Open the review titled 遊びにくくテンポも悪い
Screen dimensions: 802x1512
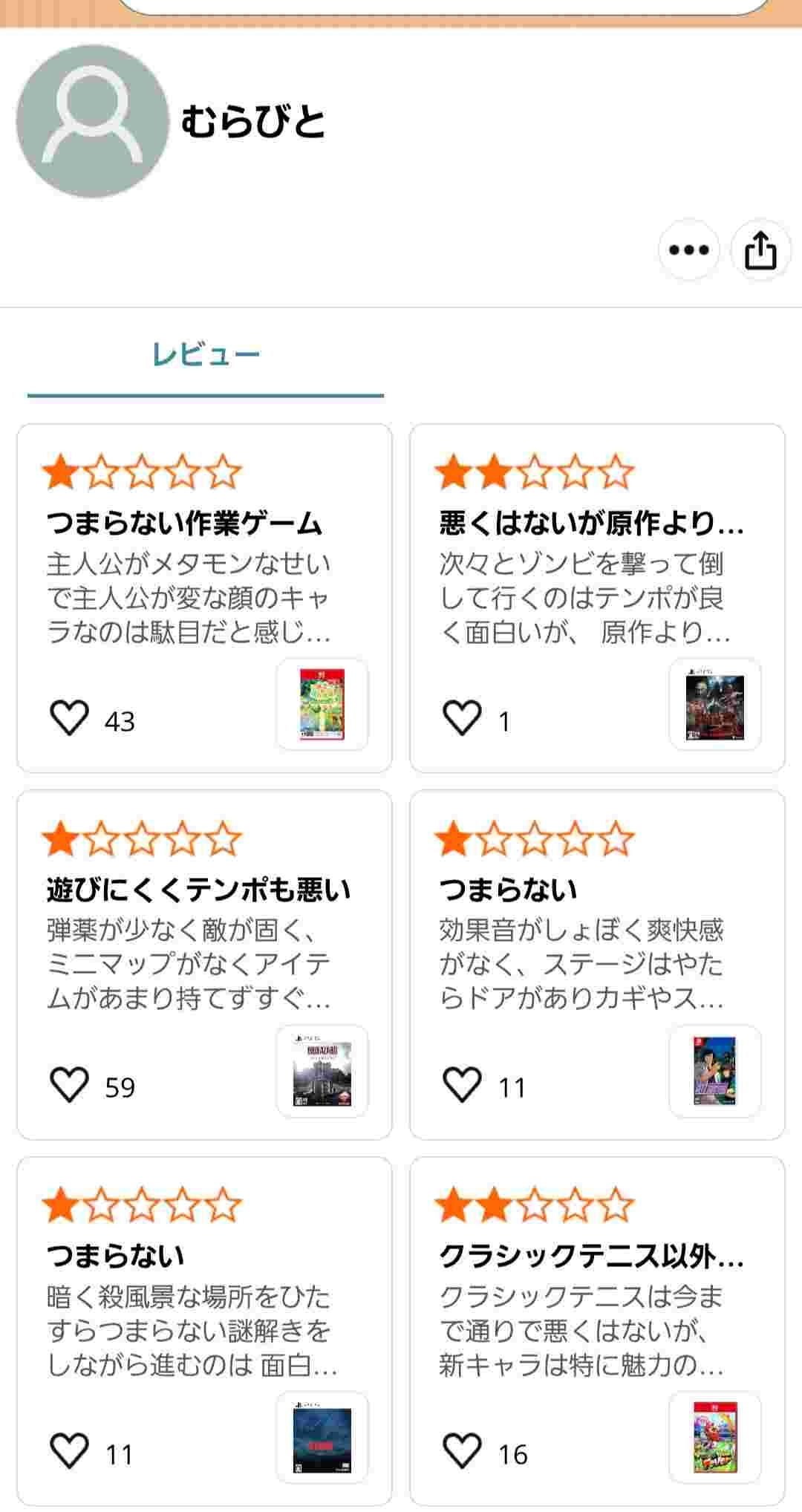[x=198, y=890]
